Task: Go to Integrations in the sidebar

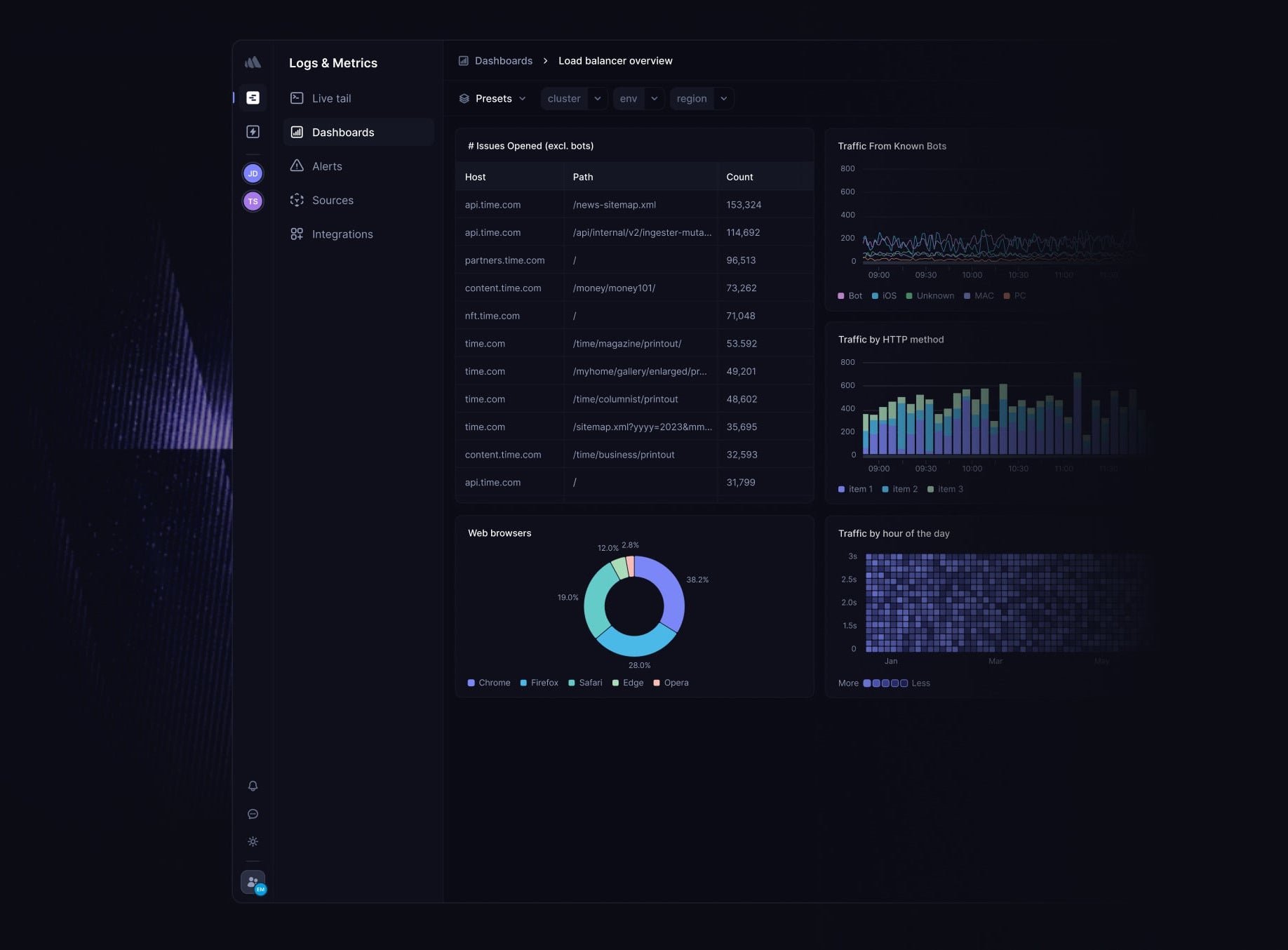Action: point(342,234)
